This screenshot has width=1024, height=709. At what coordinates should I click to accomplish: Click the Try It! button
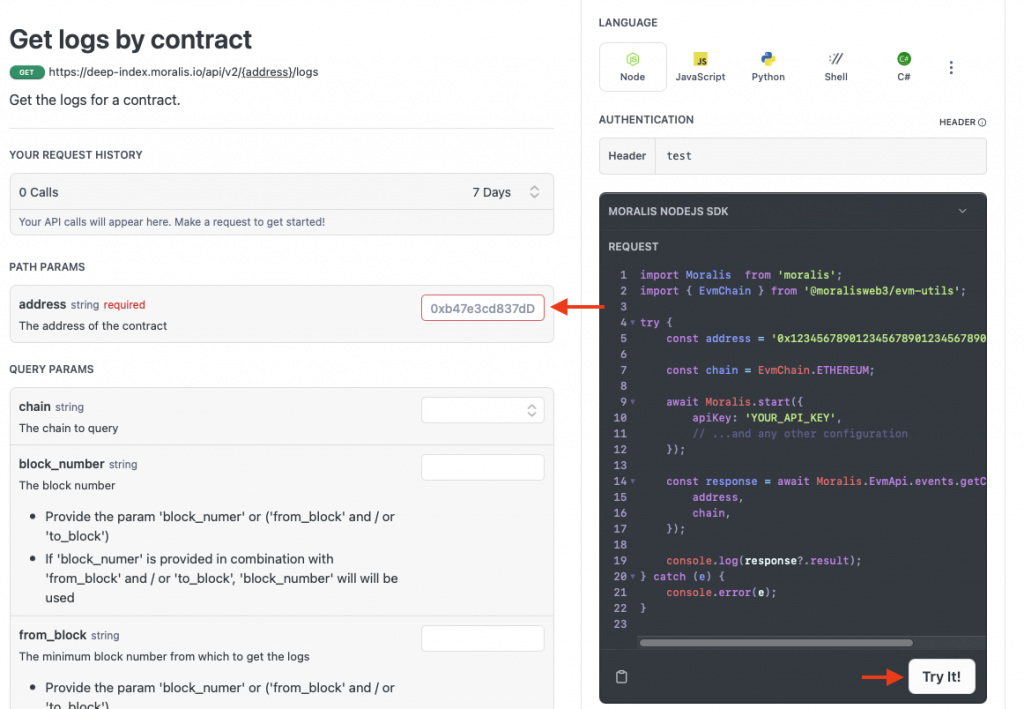coord(942,676)
